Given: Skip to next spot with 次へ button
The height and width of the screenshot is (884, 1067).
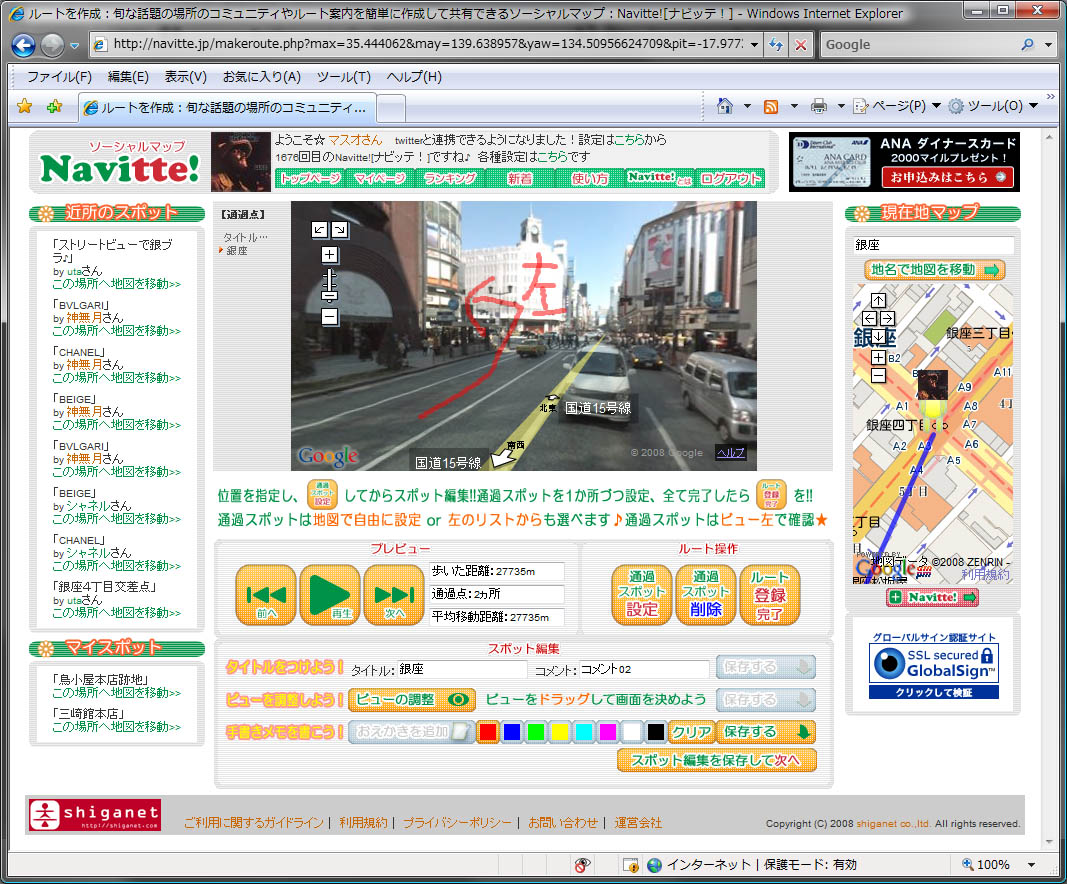Looking at the screenshot, I should click(x=394, y=595).
